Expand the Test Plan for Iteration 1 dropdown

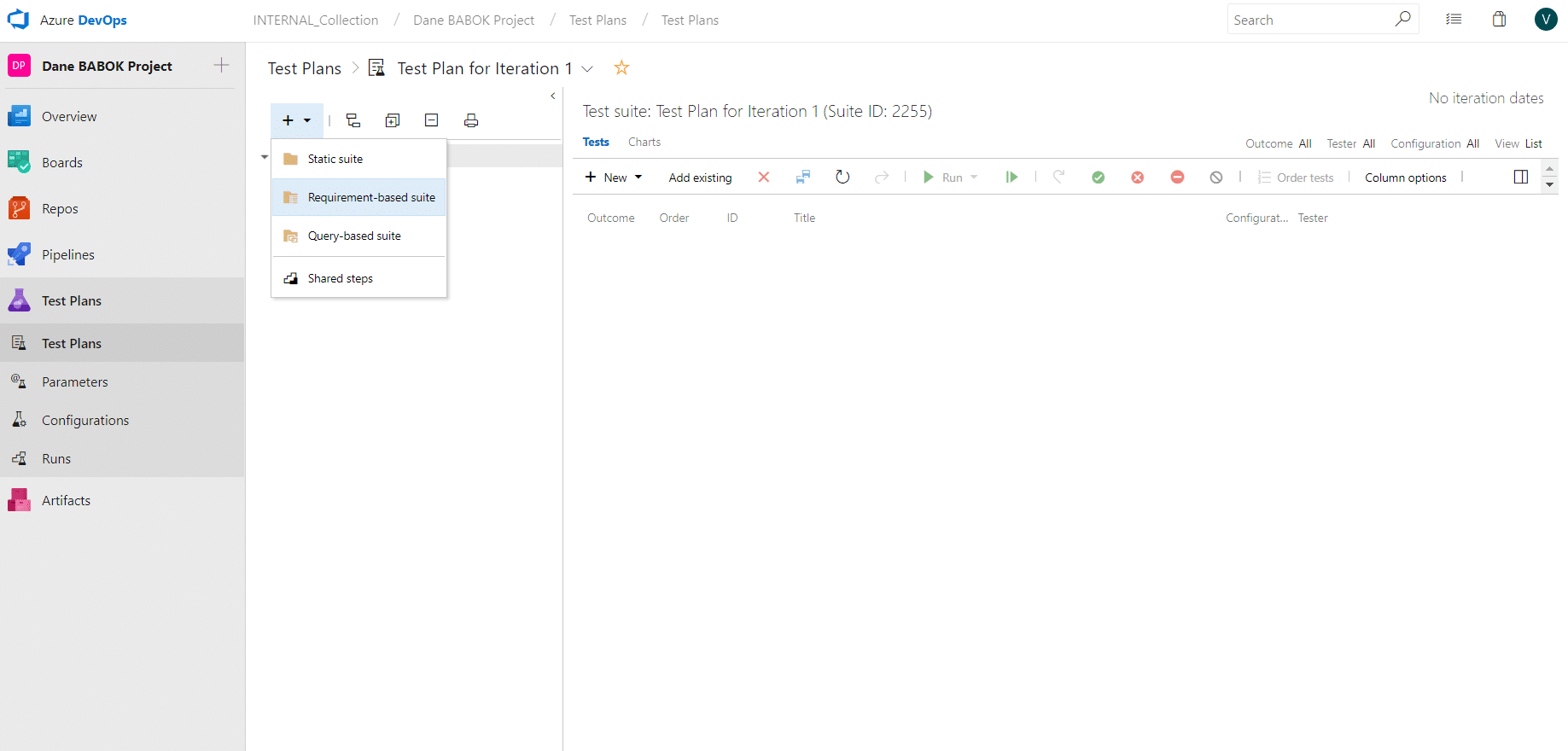pyautogui.click(x=587, y=68)
